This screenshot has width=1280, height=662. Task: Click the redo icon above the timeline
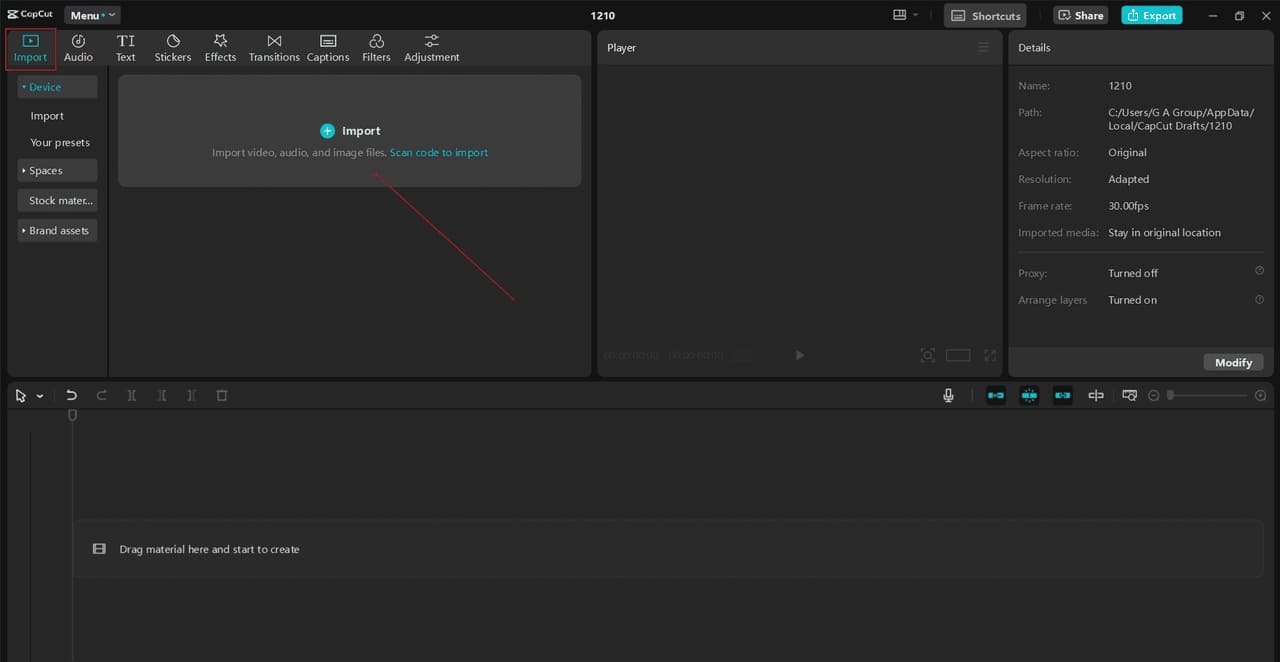pos(101,395)
